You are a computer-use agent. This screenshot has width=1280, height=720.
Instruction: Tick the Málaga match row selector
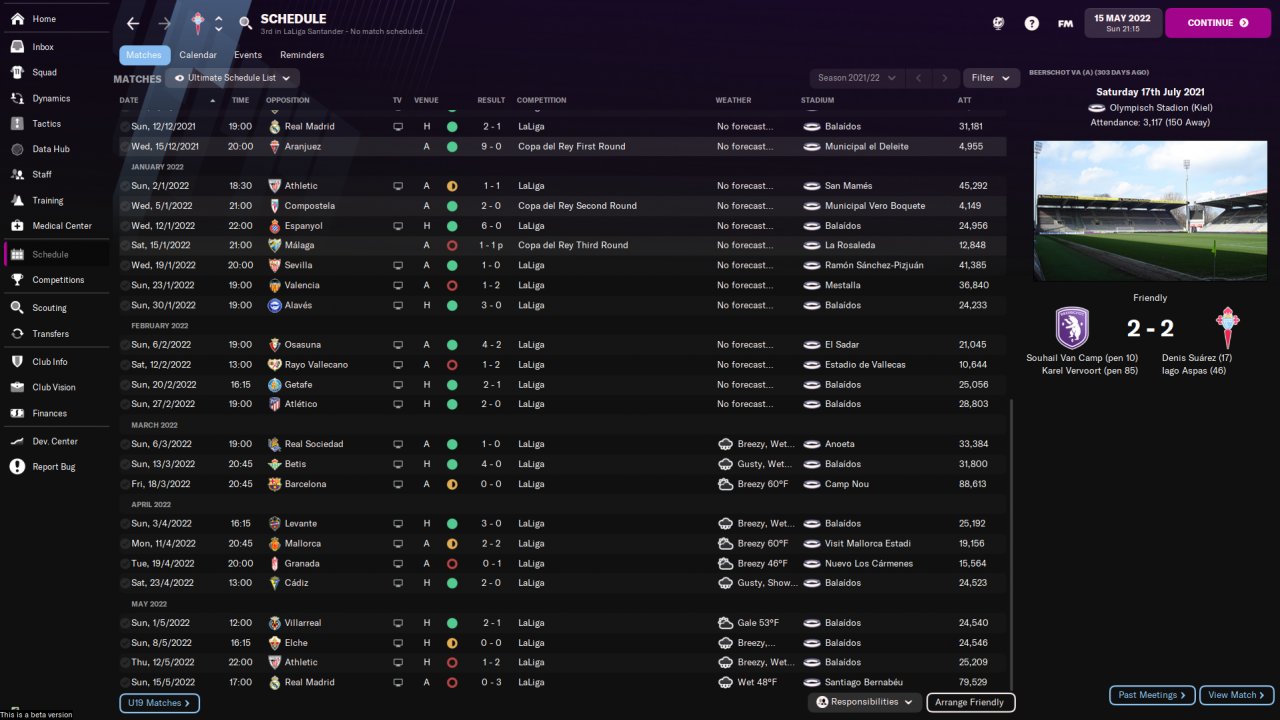125,245
